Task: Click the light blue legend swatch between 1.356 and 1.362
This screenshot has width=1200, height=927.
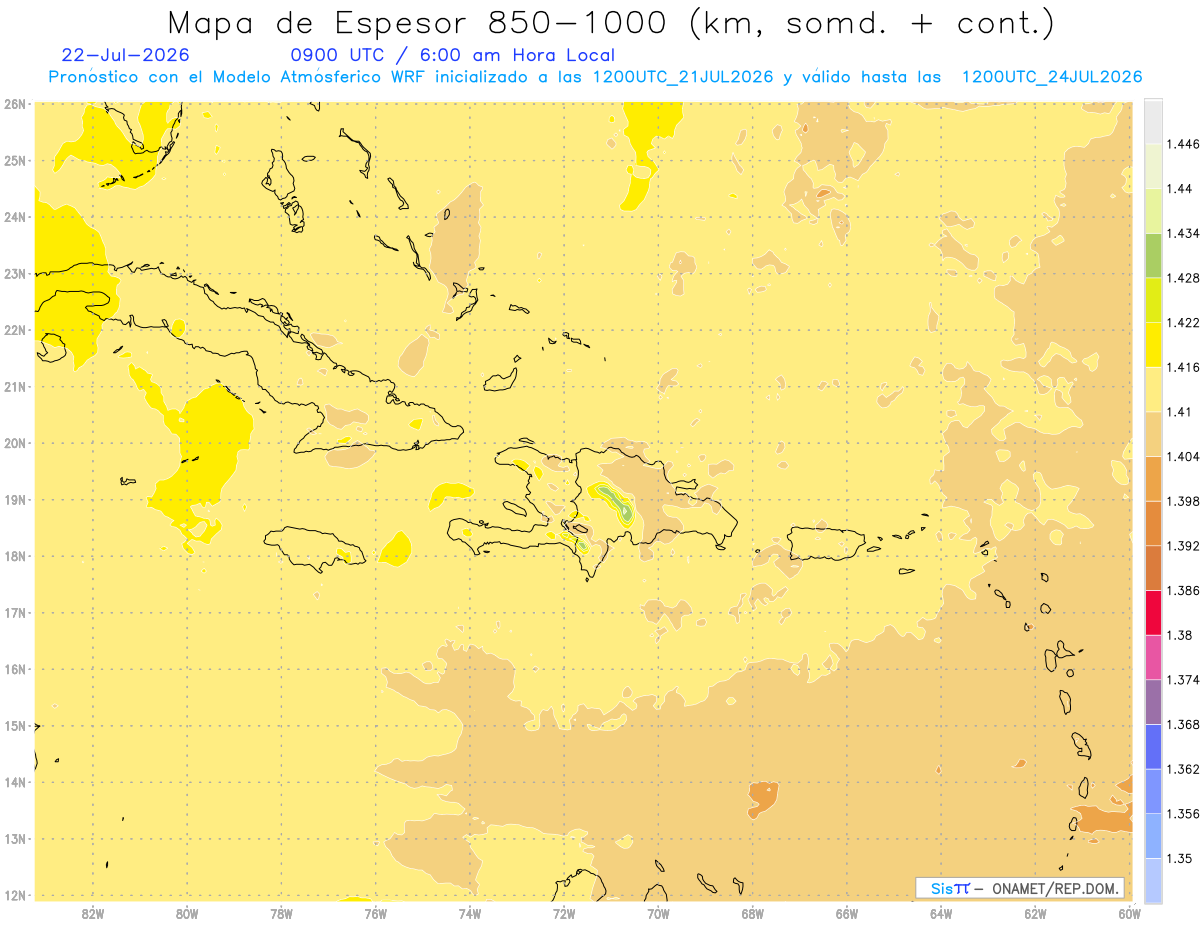Action: (x=1153, y=791)
